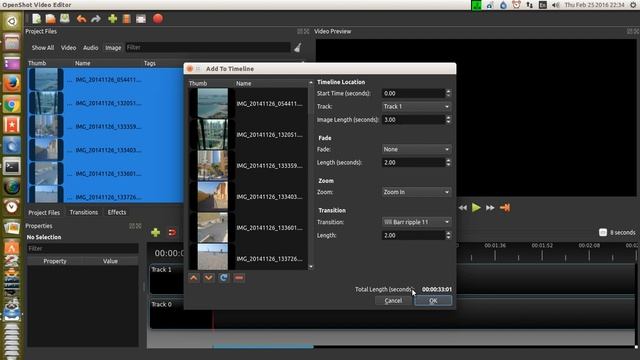The height and width of the screenshot is (360, 640).
Task: Select the Image filter button
Action: pos(113,48)
